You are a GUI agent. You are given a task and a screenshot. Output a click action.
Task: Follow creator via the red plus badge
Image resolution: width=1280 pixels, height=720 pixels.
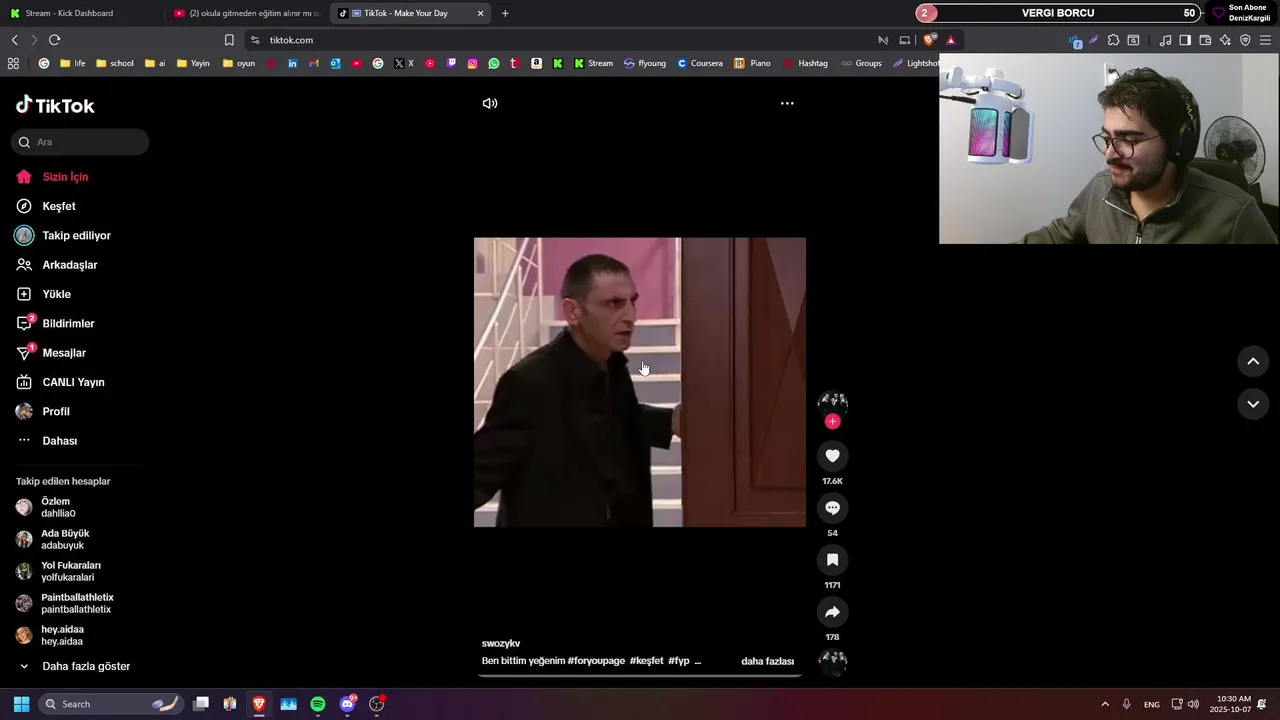(832, 421)
